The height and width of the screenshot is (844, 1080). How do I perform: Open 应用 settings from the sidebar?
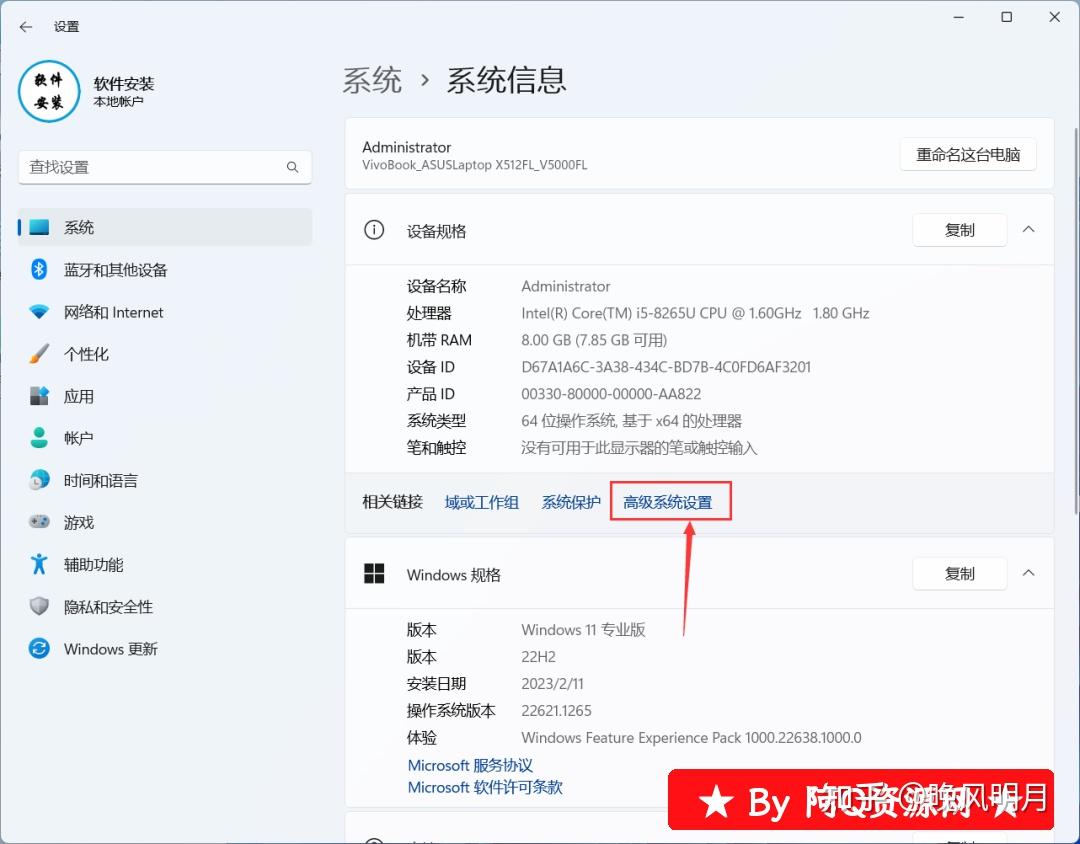point(79,396)
